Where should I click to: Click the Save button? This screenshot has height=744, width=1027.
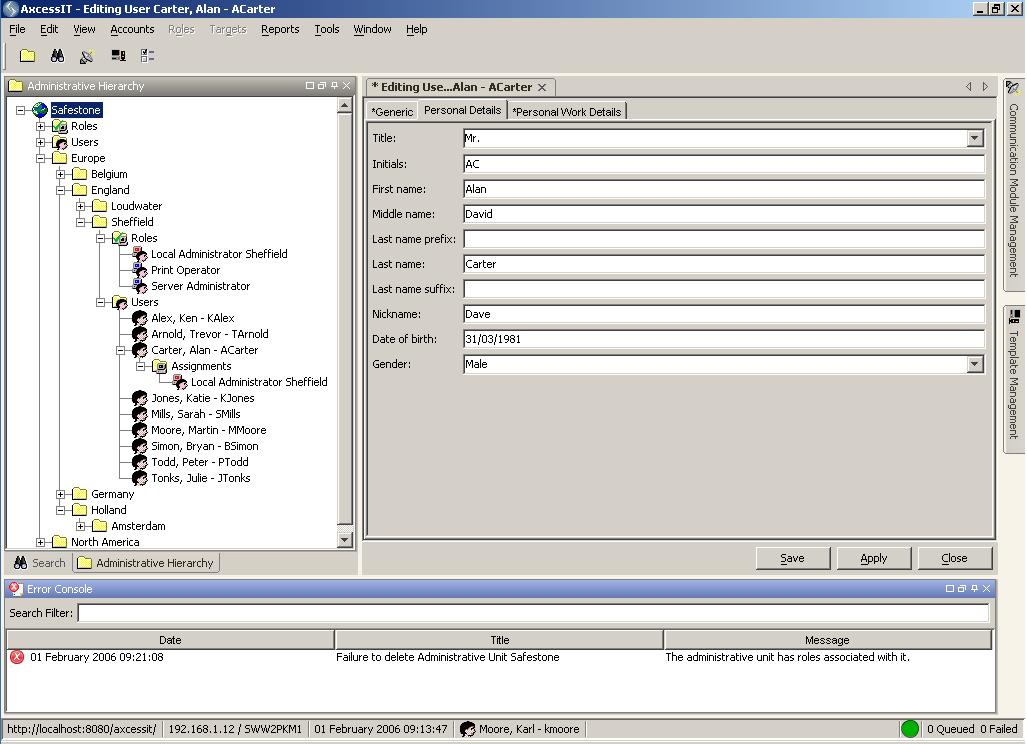793,558
